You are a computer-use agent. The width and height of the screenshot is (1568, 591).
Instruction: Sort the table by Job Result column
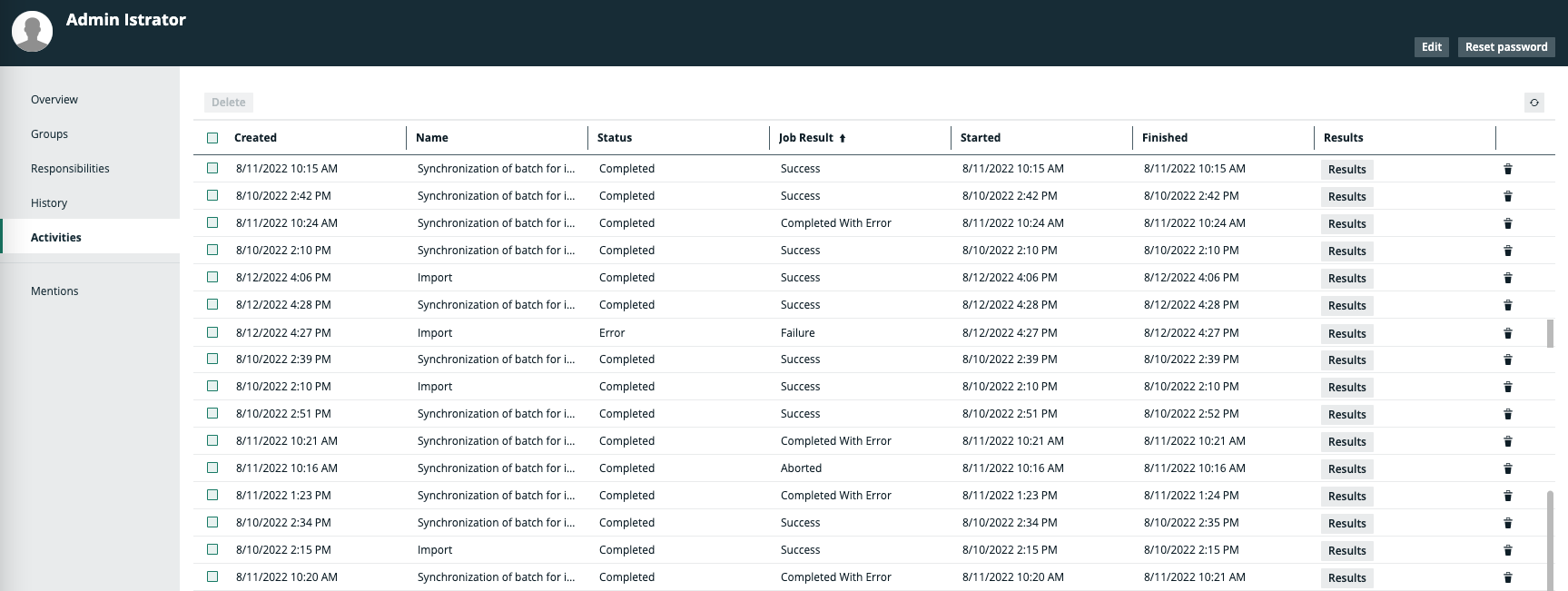pos(806,138)
